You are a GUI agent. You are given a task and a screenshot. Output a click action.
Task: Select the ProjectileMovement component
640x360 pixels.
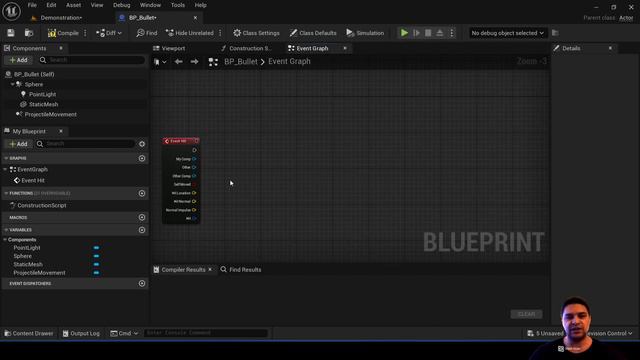51,115
